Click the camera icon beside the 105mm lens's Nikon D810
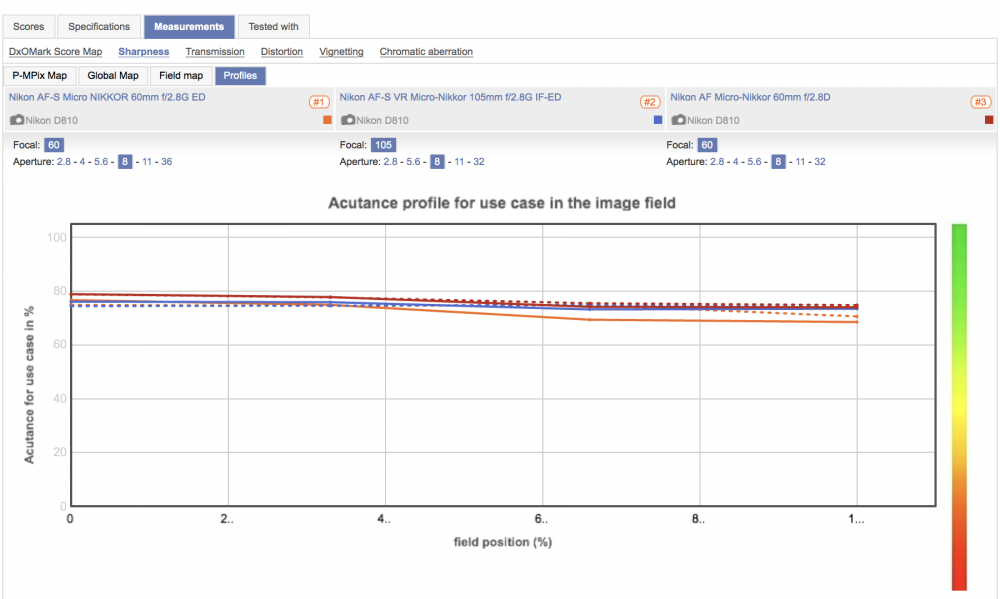1000x599 pixels. tap(348, 120)
